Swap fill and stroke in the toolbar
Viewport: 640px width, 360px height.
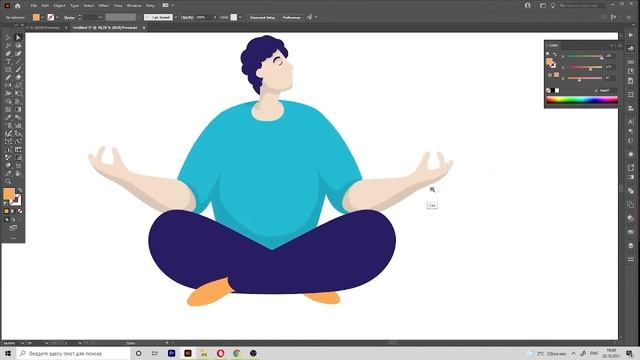20,190
